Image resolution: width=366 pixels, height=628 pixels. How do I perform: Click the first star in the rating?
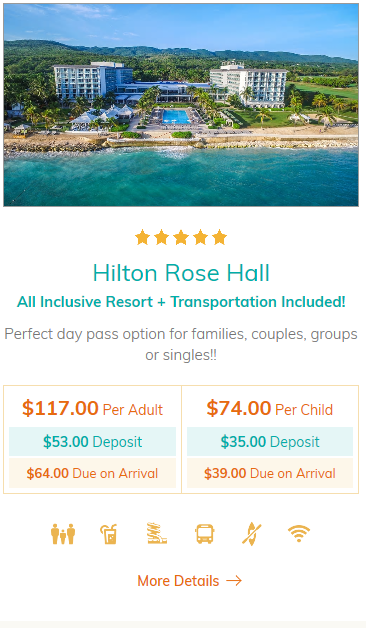(142, 238)
